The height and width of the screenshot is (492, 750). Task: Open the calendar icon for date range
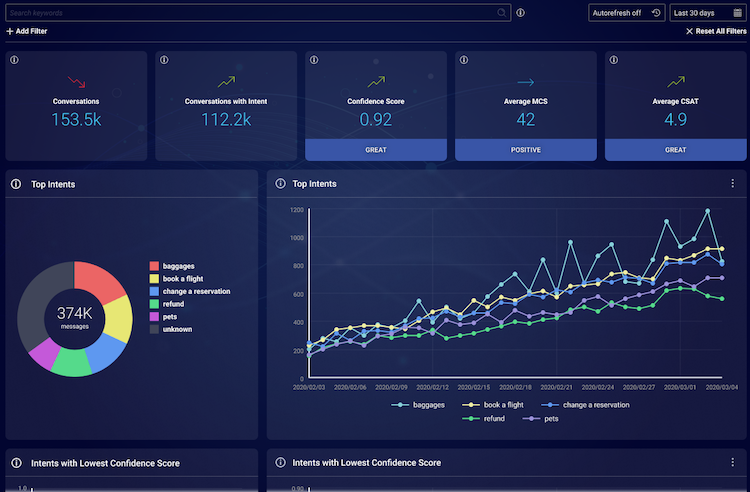coord(738,13)
